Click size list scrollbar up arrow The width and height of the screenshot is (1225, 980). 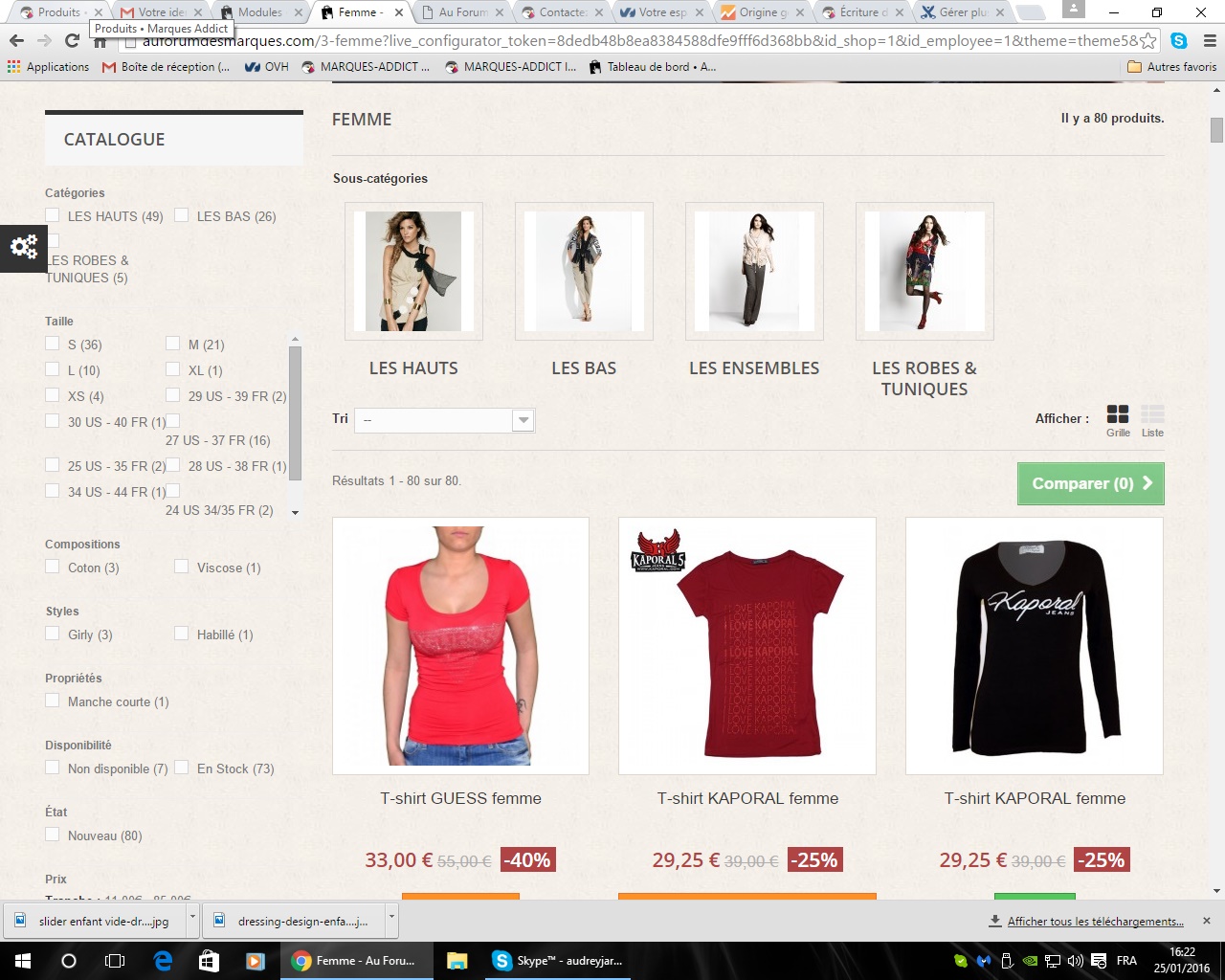pyautogui.click(x=295, y=340)
